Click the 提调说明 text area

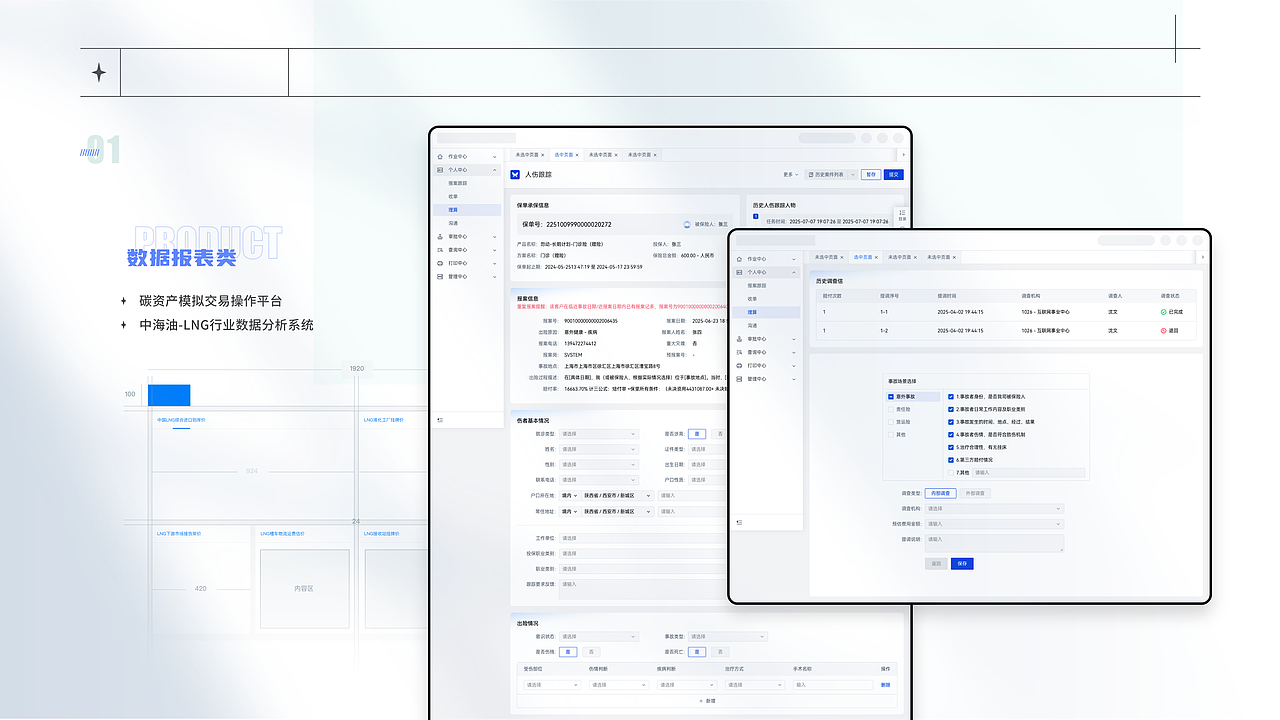point(994,543)
